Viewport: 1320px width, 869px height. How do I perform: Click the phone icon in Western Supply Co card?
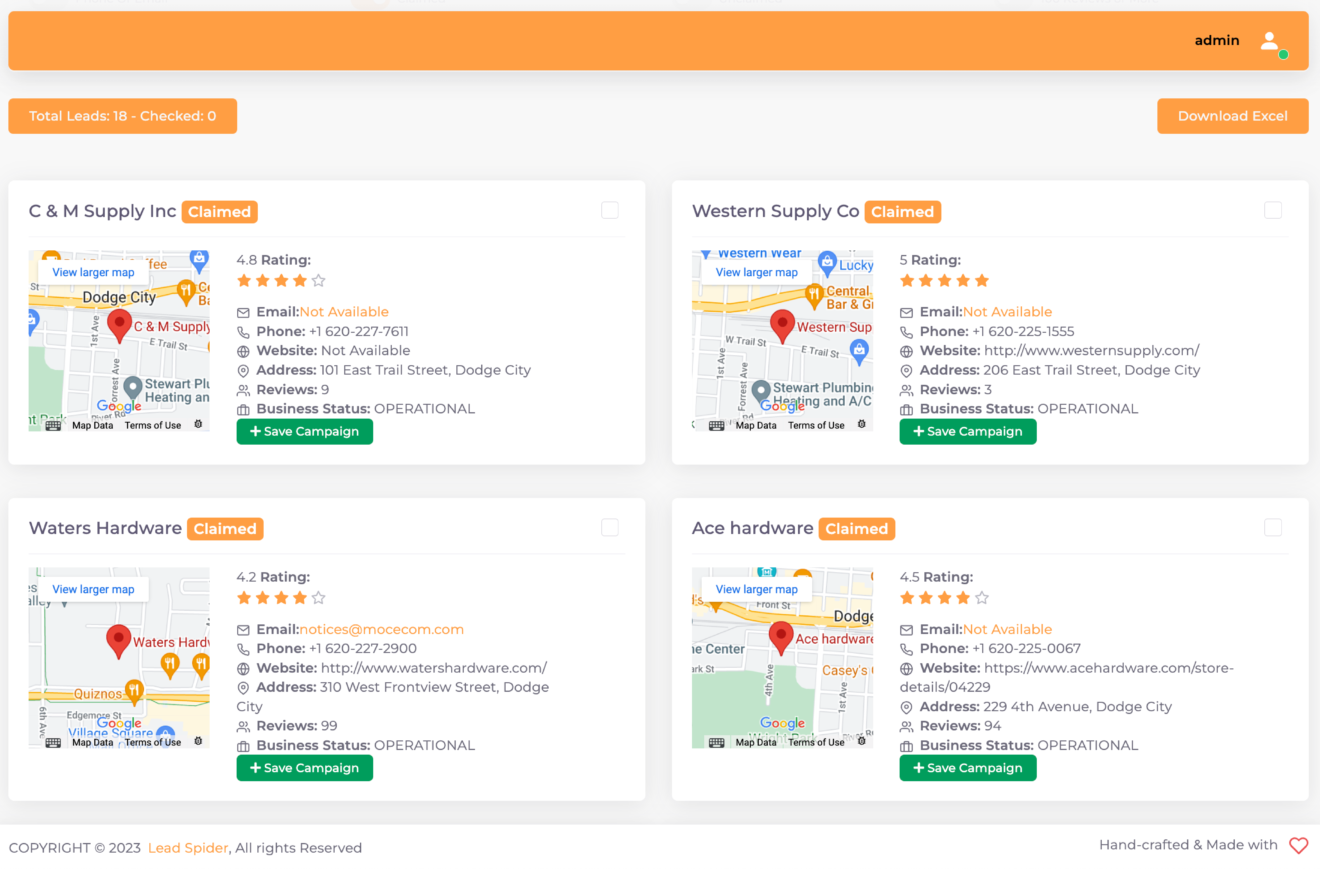(906, 332)
